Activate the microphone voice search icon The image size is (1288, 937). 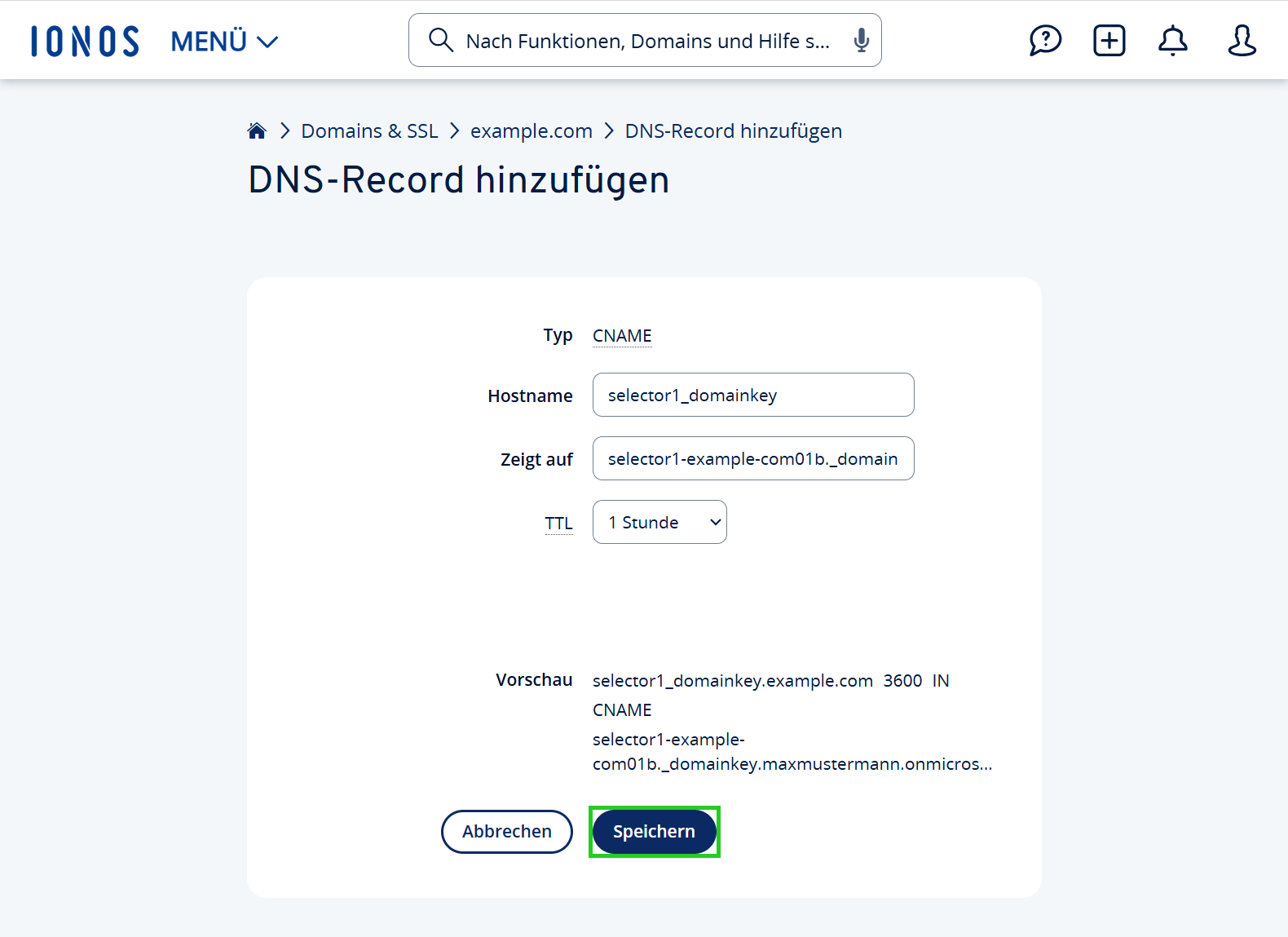861,40
